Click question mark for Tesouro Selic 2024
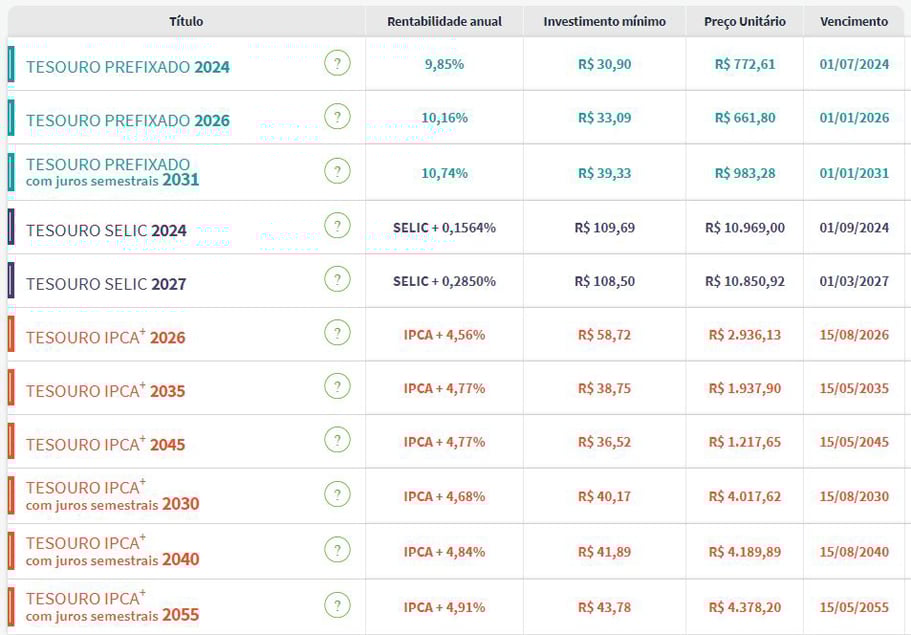Viewport: 911px width, 635px height. [337, 227]
